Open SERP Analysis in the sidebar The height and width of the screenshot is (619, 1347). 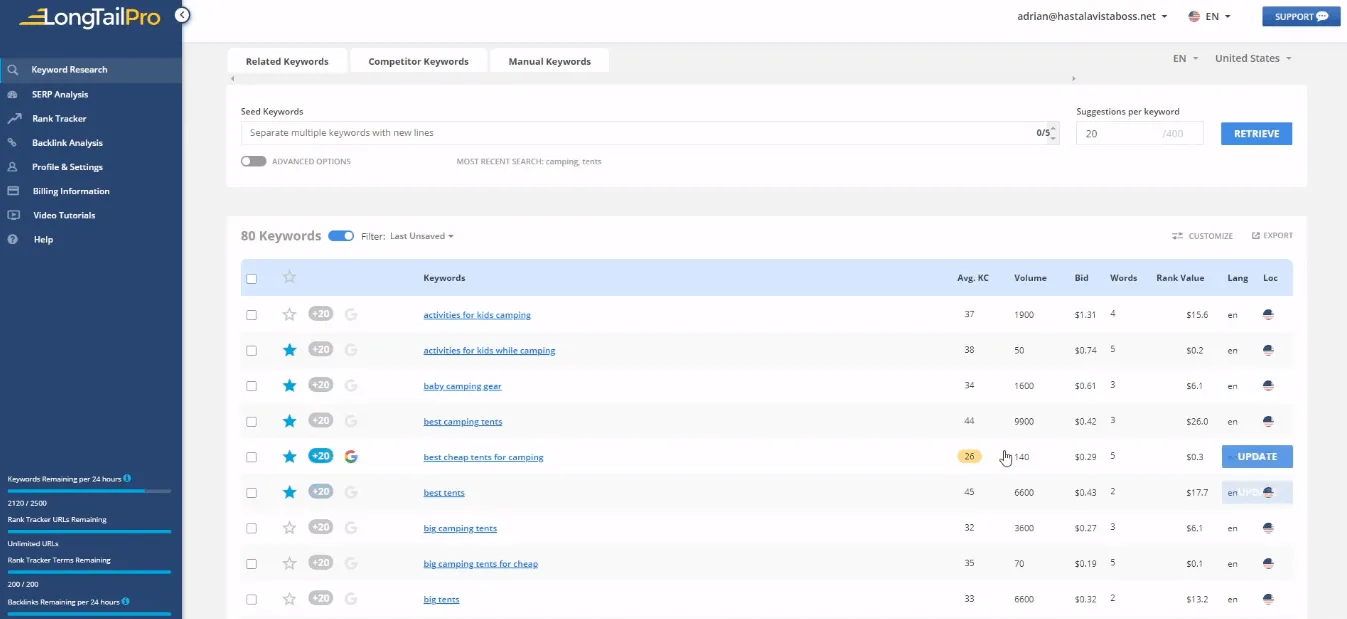pos(60,95)
